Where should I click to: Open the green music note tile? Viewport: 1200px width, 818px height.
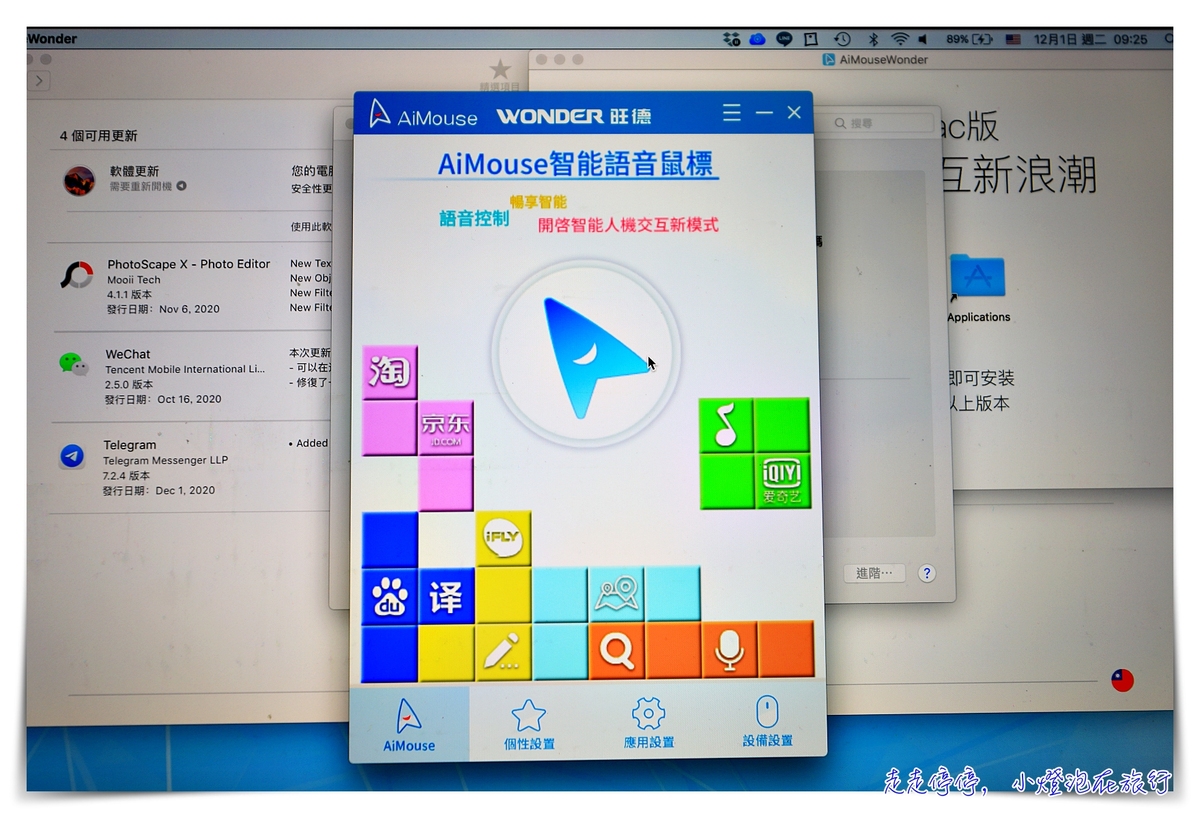click(x=726, y=425)
